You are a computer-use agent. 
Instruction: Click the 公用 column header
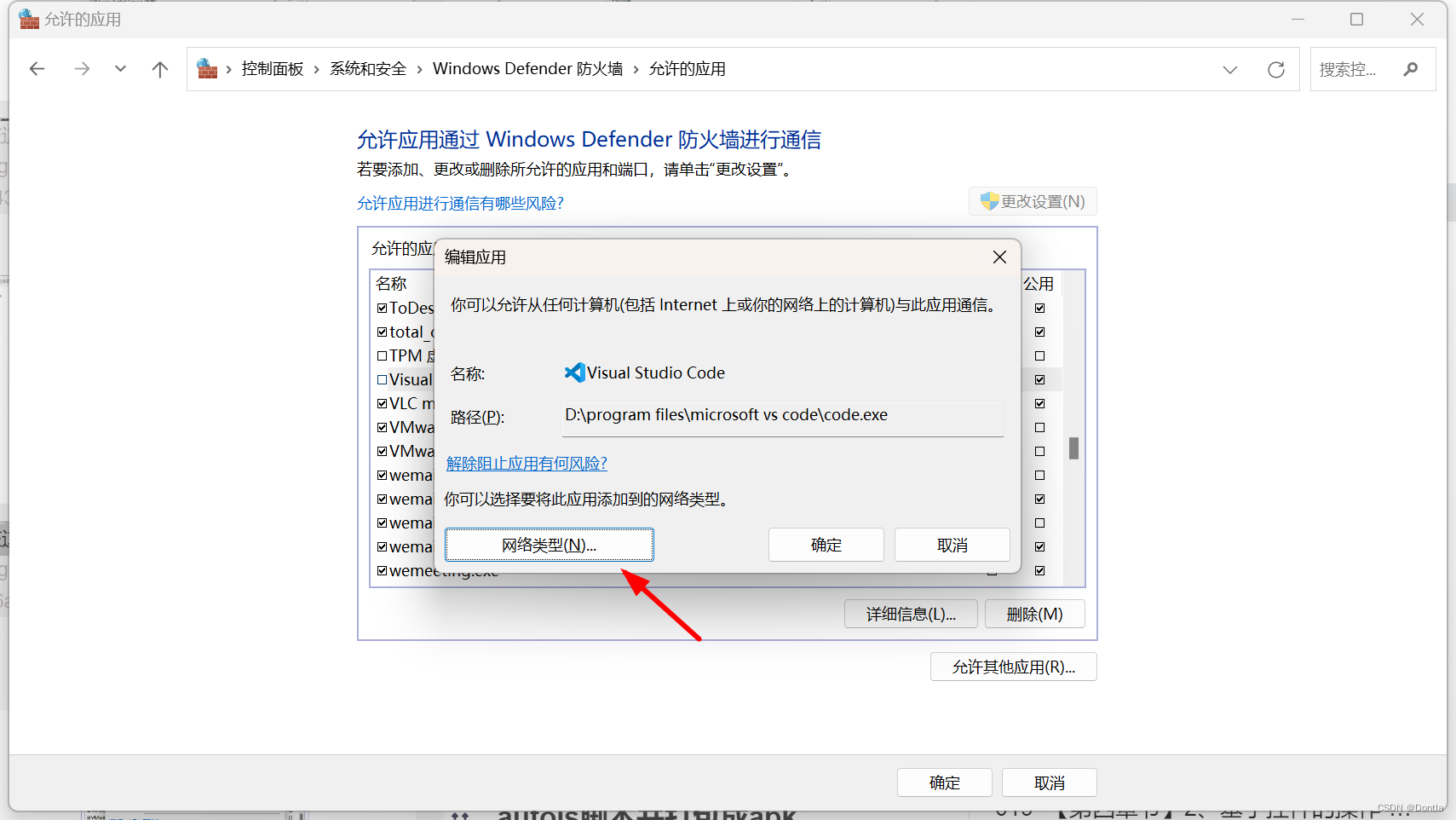coord(1039,283)
